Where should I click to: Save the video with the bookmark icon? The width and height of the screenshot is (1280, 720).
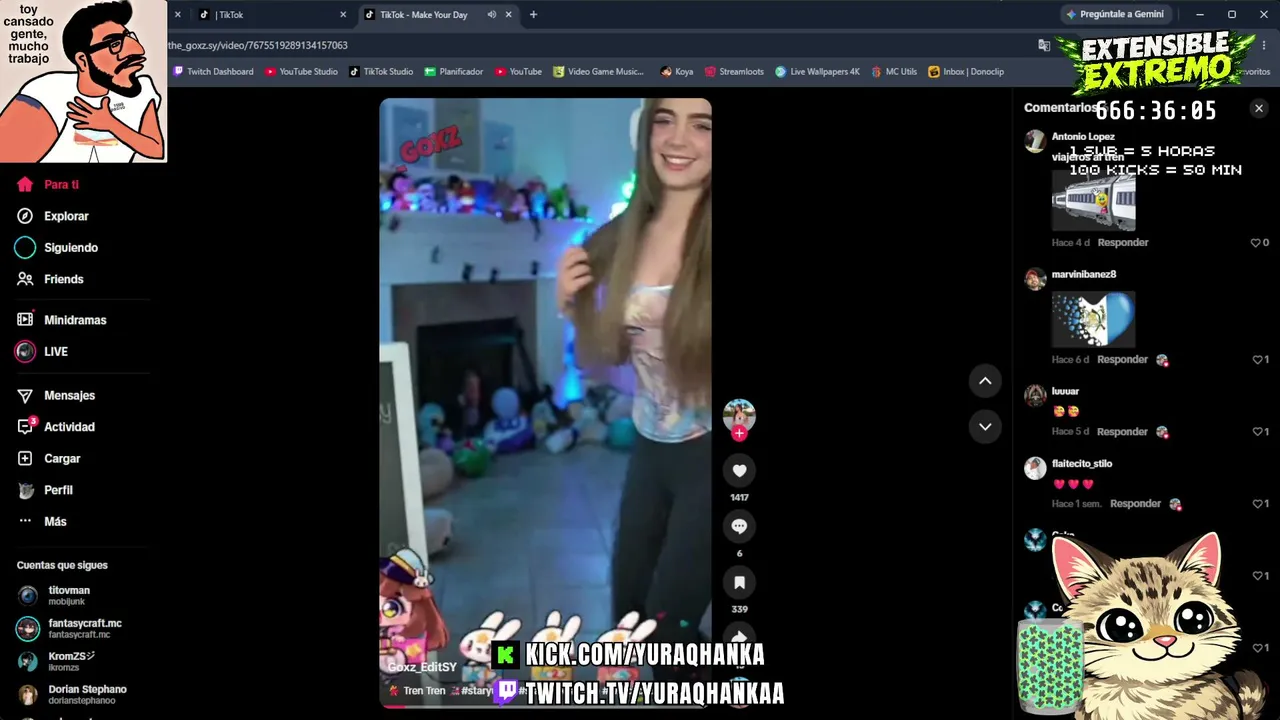(739, 582)
